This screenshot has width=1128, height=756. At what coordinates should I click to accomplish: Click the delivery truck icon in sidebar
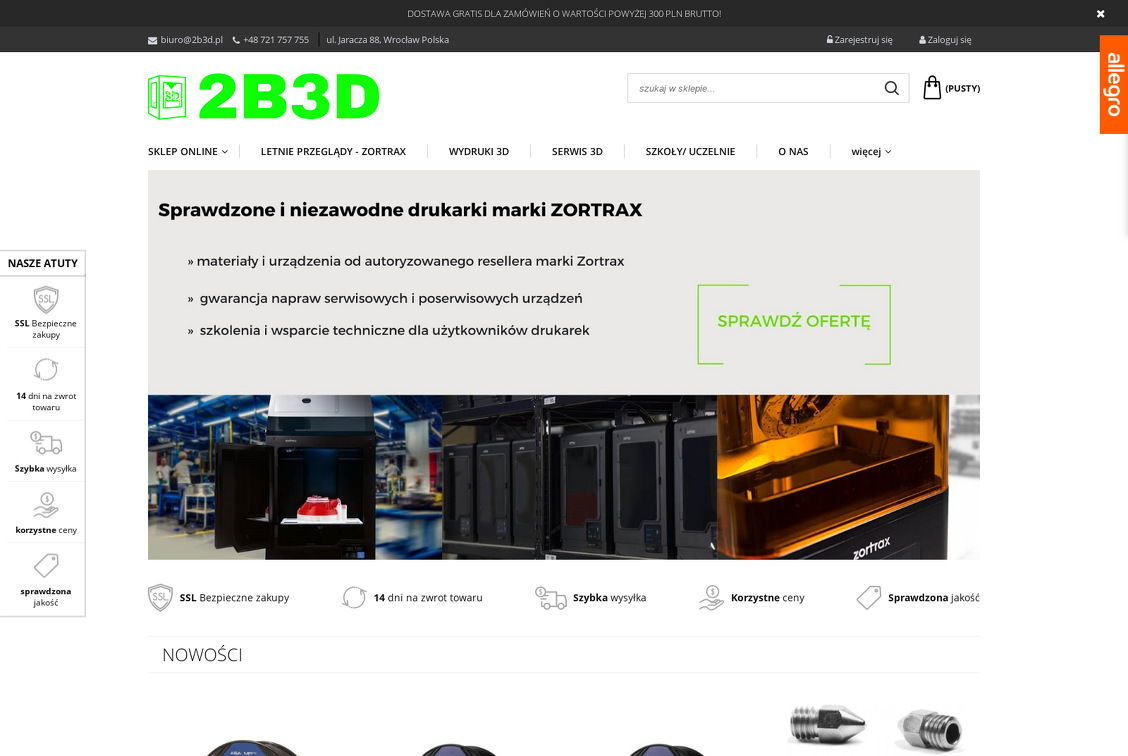click(46, 442)
